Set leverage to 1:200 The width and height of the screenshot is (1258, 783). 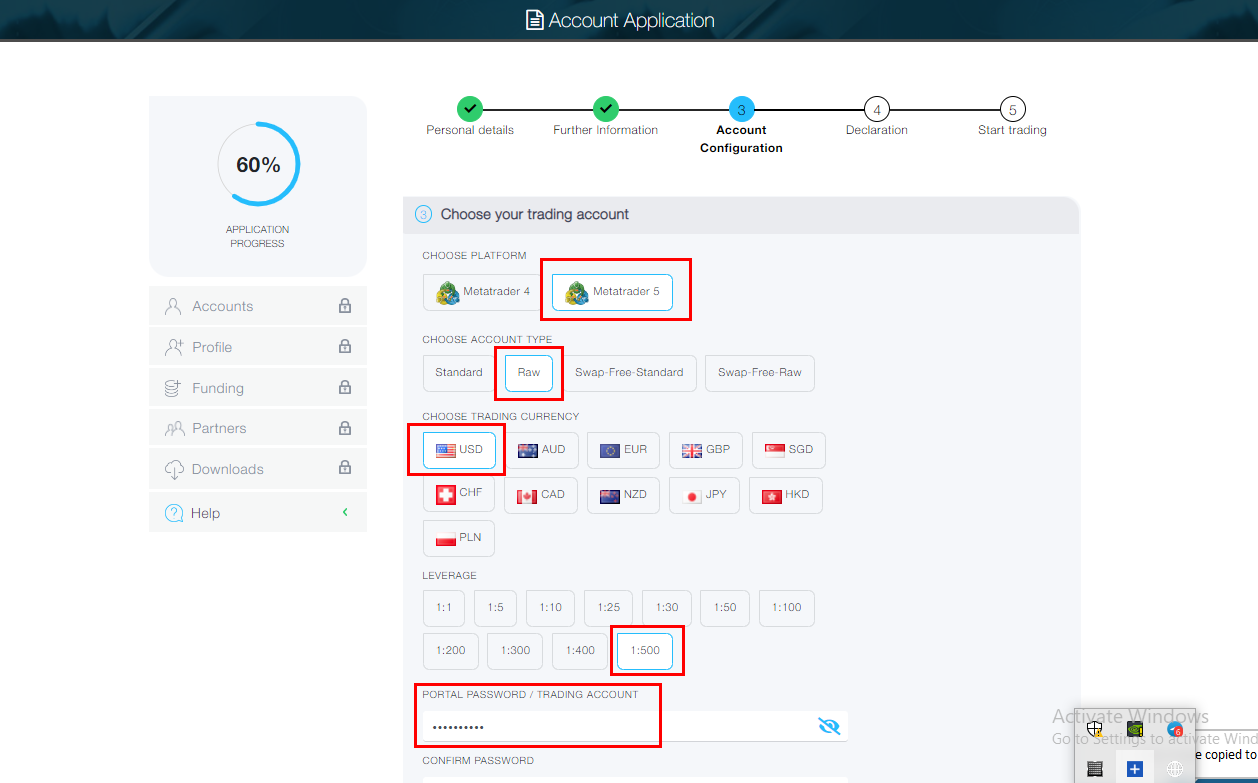point(451,651)
